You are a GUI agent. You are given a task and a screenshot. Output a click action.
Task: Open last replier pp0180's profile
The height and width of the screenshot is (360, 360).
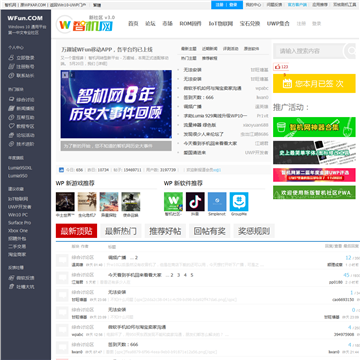[336, 282]
